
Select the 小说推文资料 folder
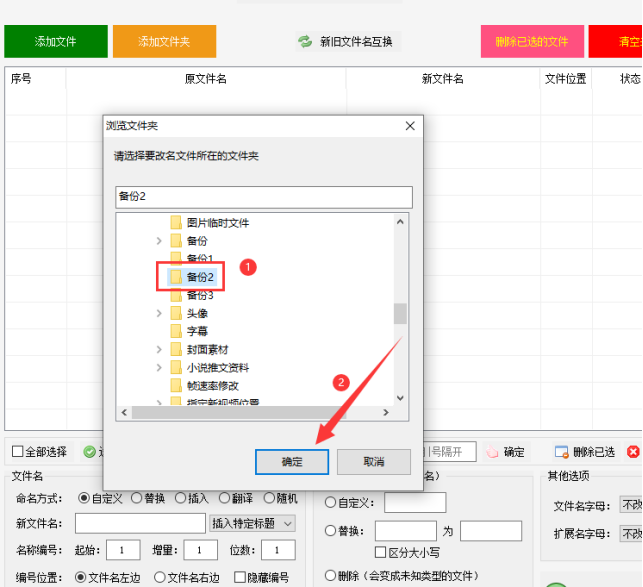pyautogui.click(x=218, y=368)
